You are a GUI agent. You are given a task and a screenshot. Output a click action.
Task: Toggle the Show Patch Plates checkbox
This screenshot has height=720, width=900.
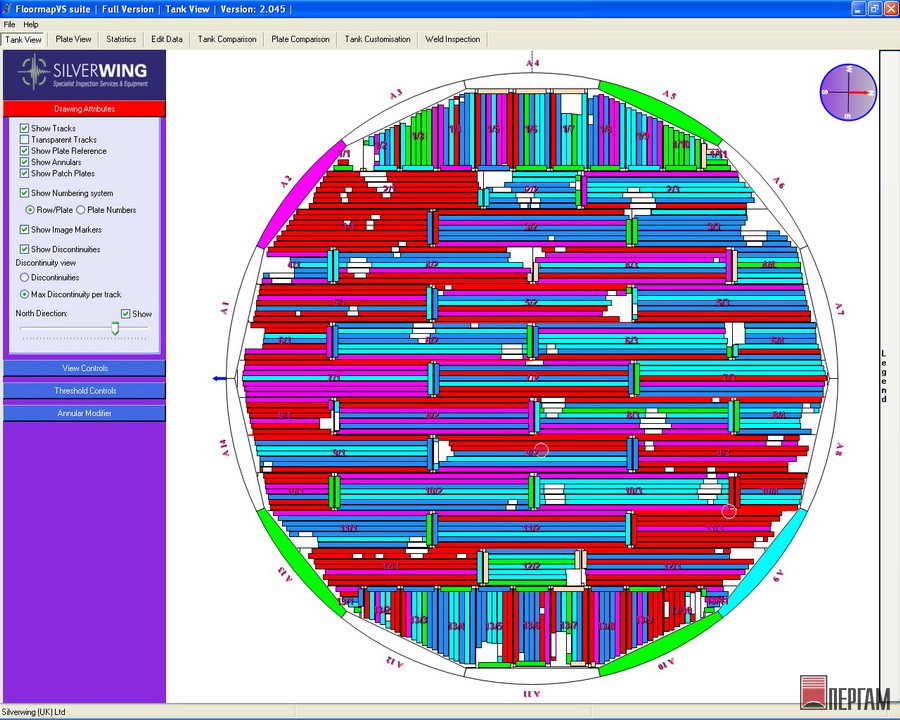(24, 173)
